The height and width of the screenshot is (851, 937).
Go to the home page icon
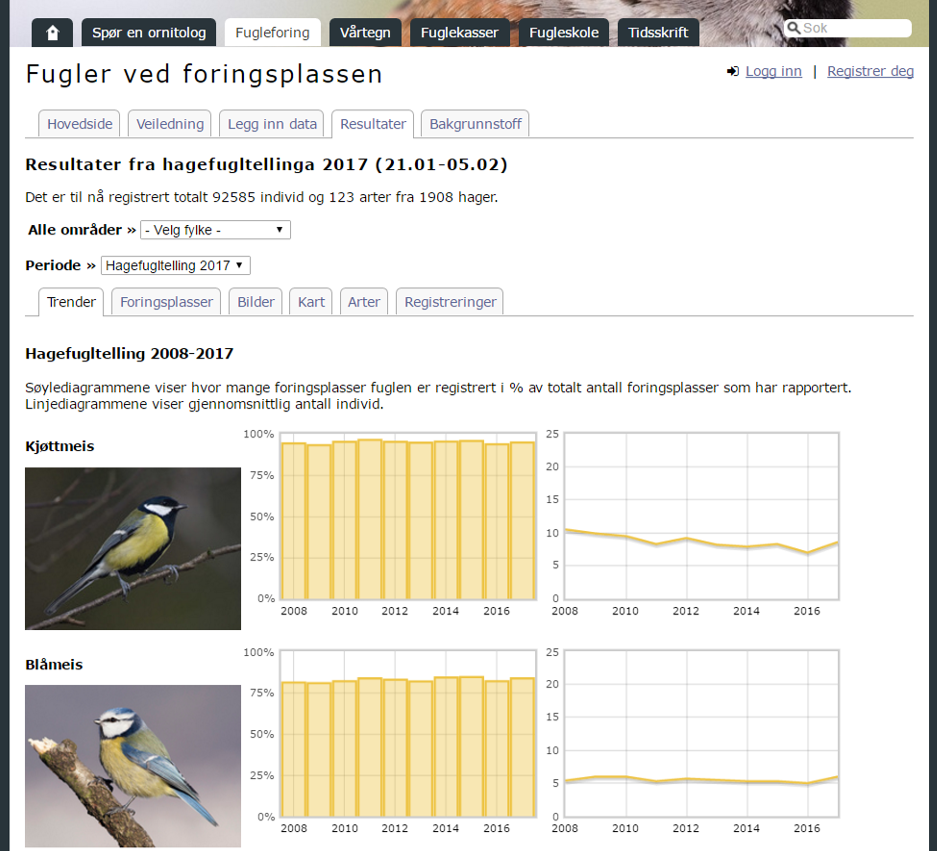click(x=52, y=32)
